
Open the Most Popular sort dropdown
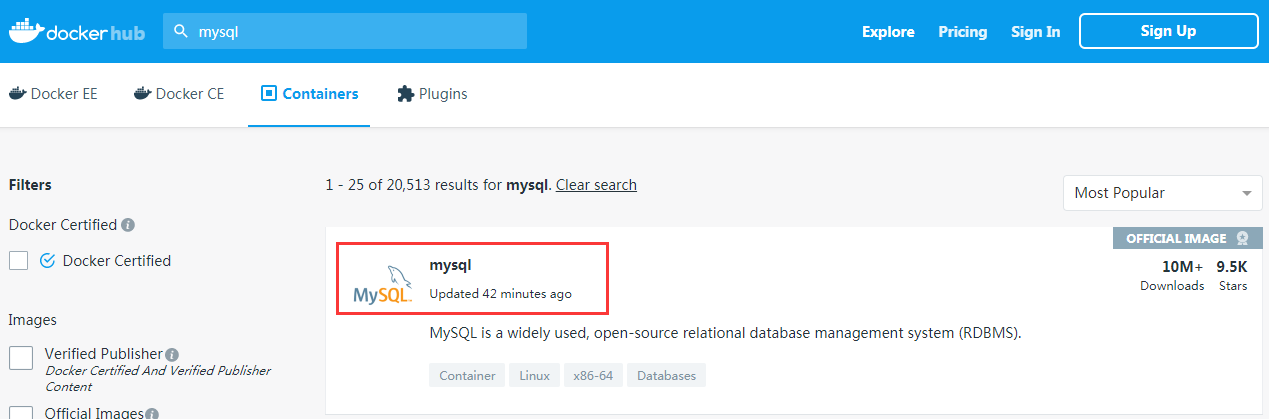pyautogui.click(x=1161, y=193)
